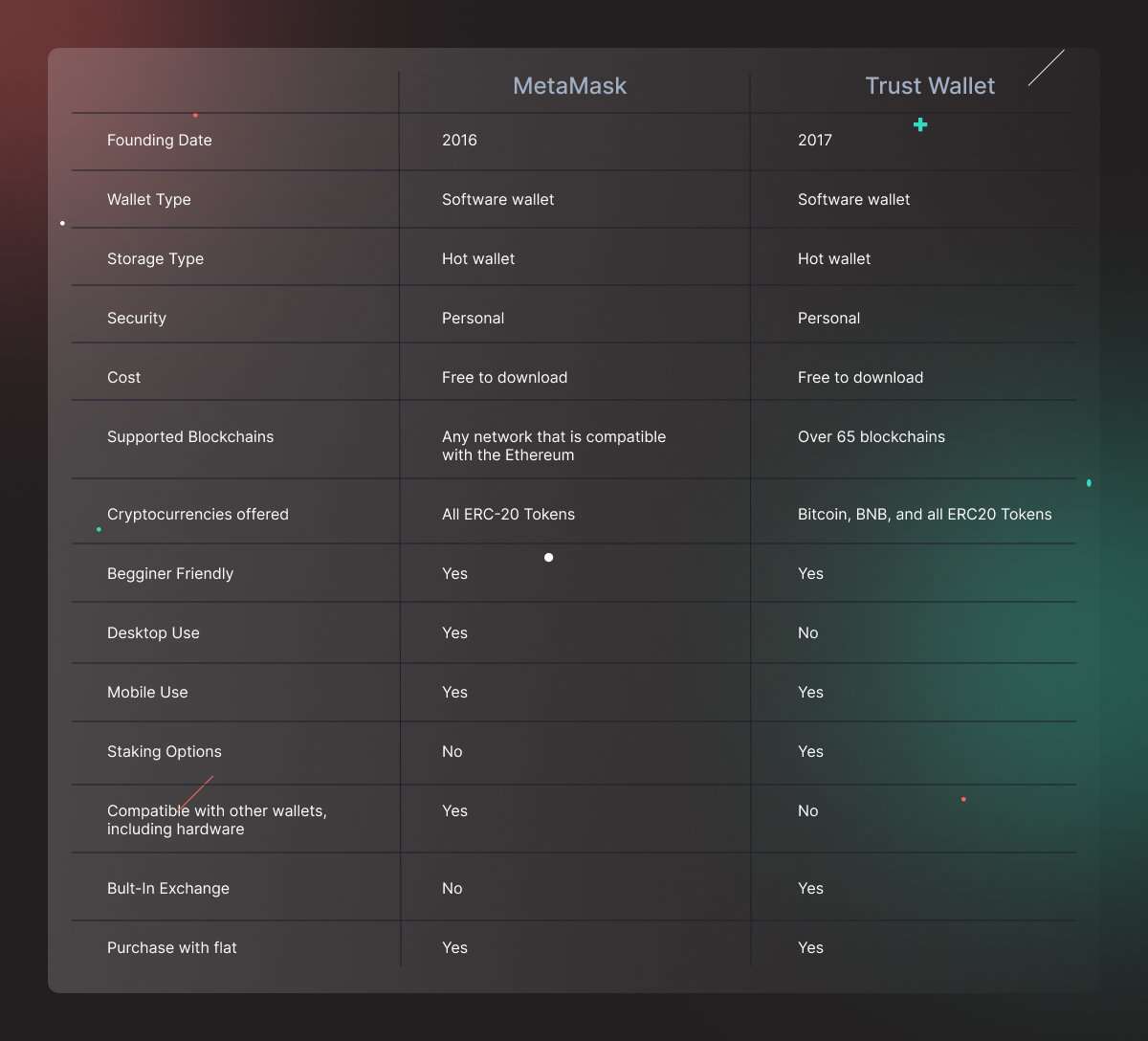This screenshot has width=1148, height=1041.
Task: Click Bitcoin, BNB, and all ERC20 Tokens
Action: click(925, 514)
